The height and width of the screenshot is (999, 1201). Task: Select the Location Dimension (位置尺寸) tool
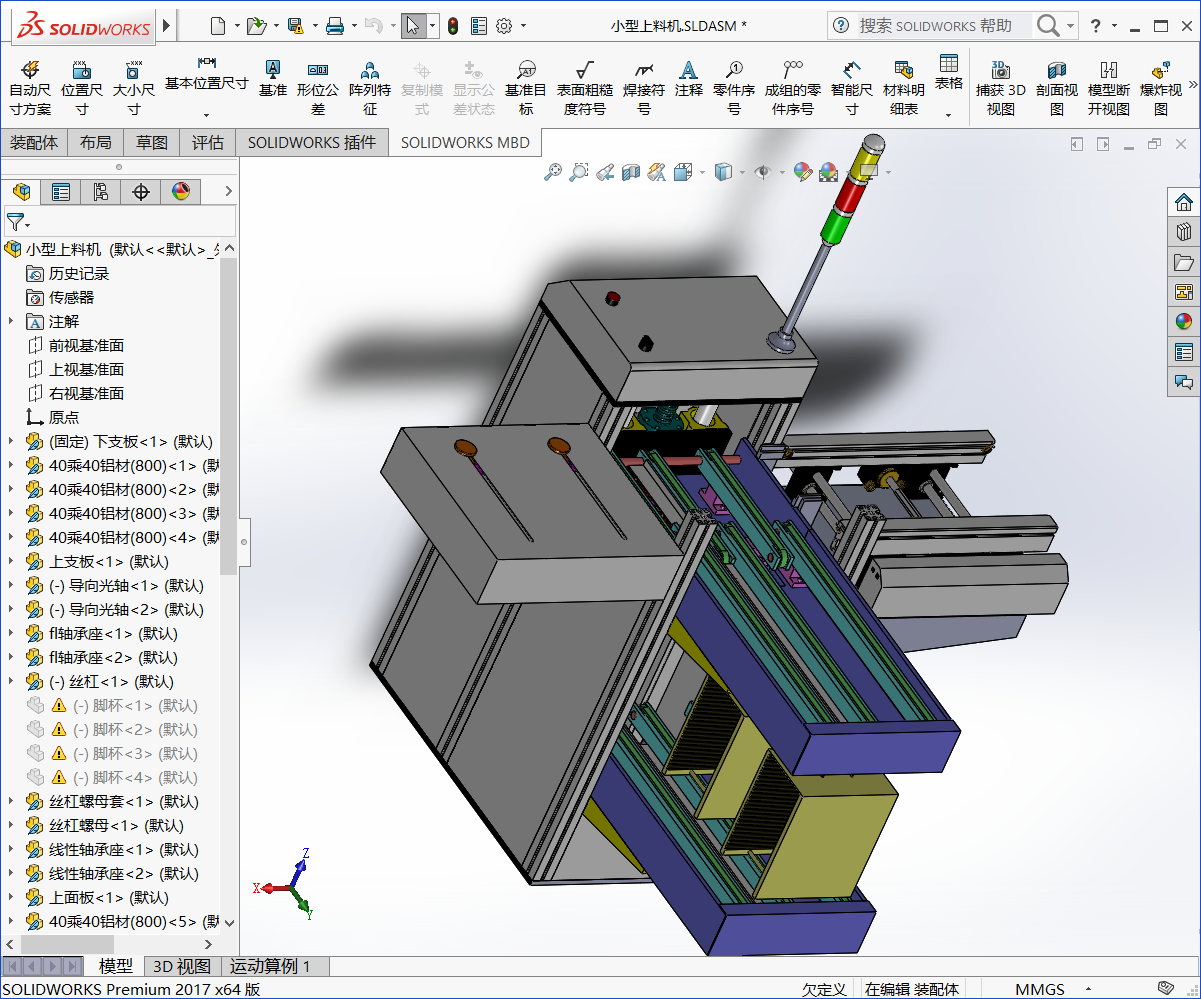pyautogui.click(x=82, y=87)
